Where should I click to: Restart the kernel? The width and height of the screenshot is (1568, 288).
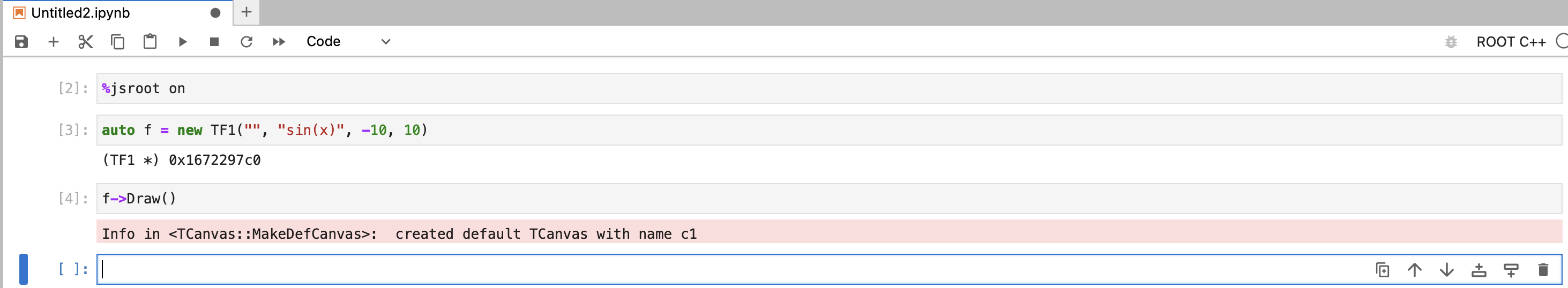247,41
